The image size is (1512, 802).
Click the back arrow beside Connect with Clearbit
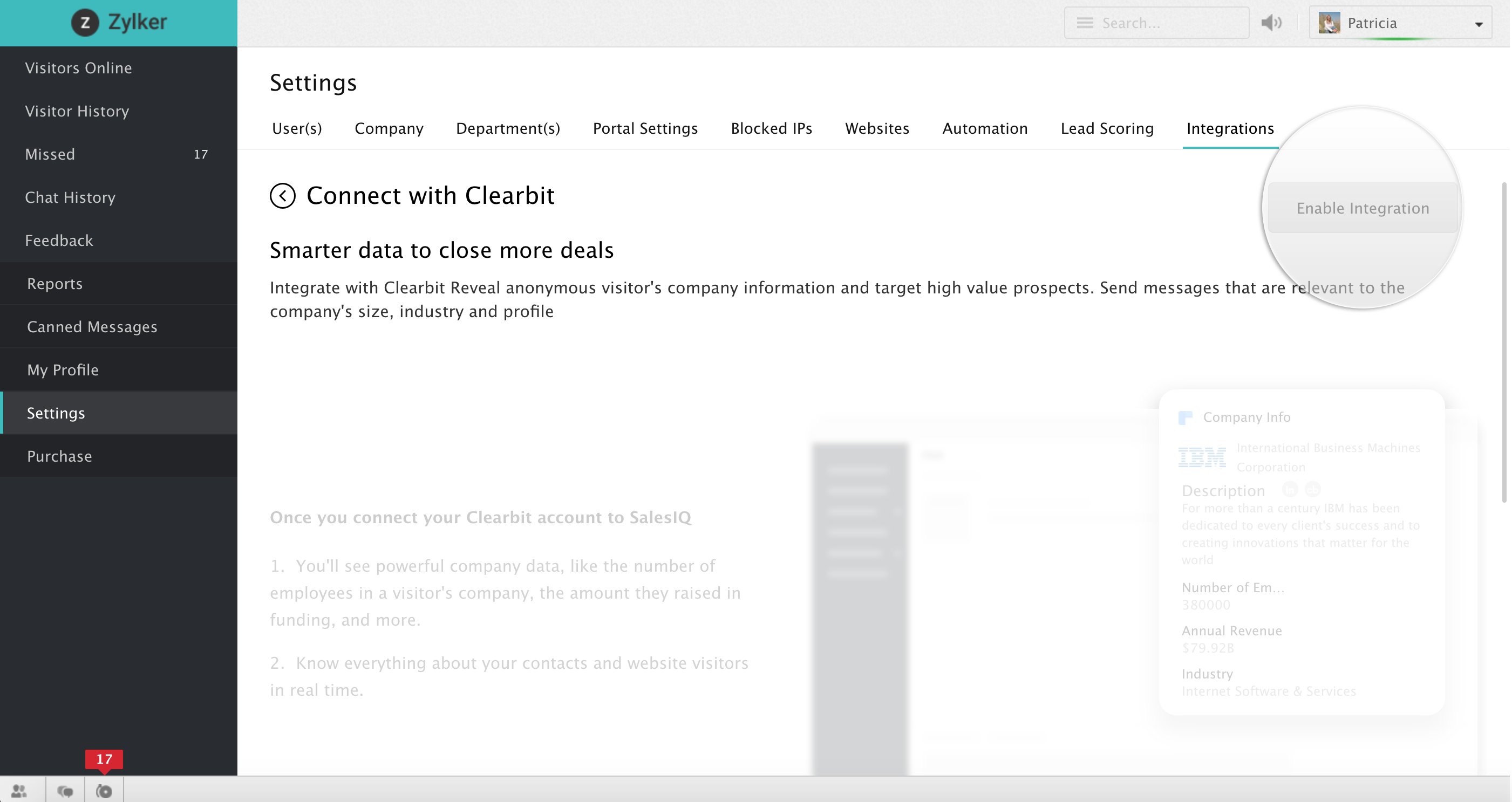coord(282,195)
